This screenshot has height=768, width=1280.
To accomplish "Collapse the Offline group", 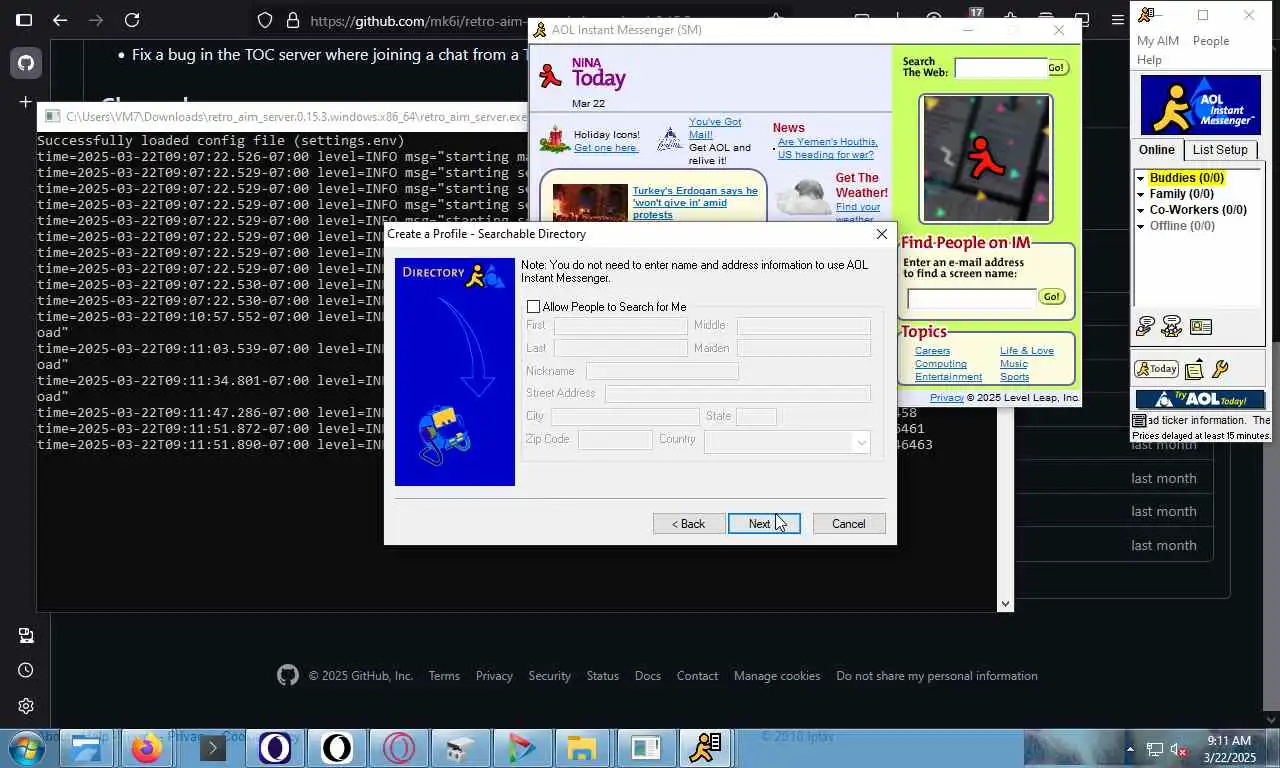I will [1140, 226].
